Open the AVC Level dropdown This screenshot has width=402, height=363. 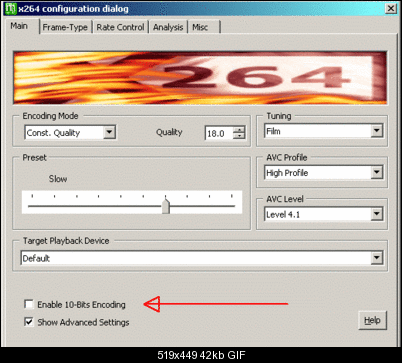(x=376, y=214)
